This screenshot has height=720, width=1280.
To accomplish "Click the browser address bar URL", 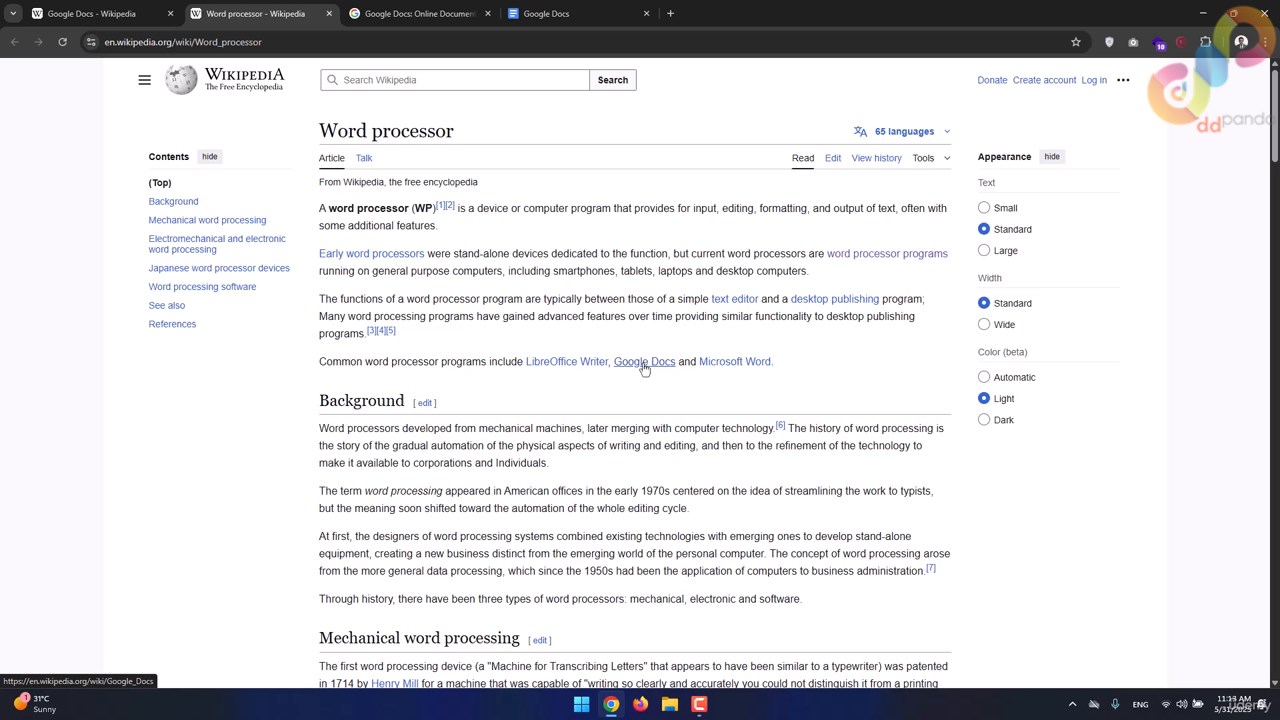I will pyautogui.click(x=183, y=42).
